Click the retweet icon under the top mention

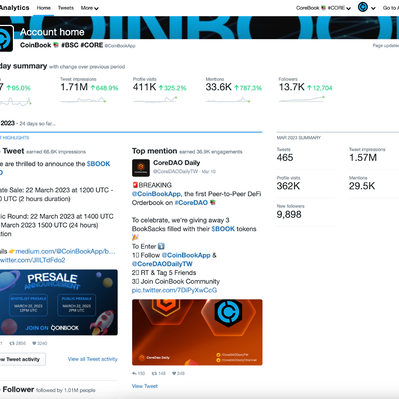[x=154, y=373]
